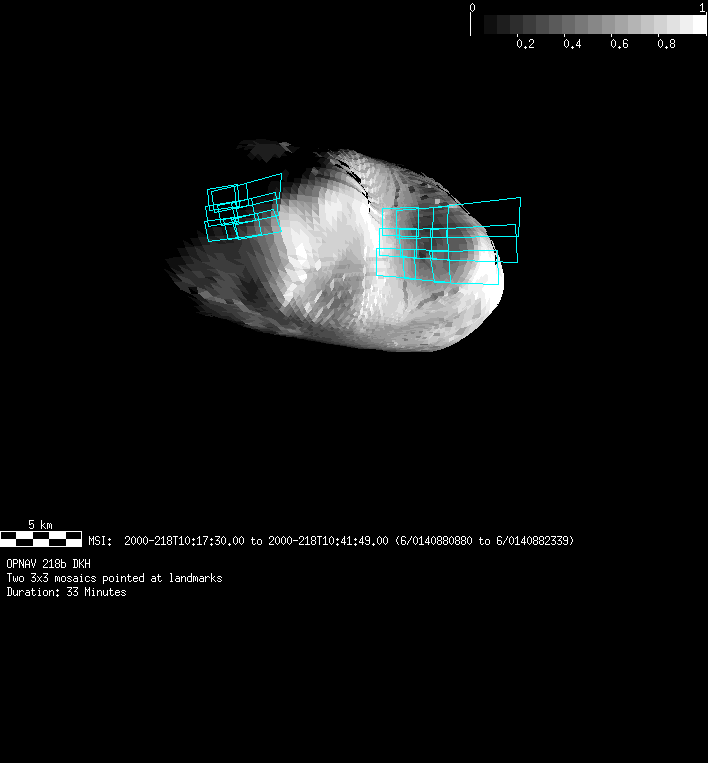This screenshot has height=763, width=708.
Task: Pick the 0.6 tick label on legend
Action: pyautogui.click(x=619, y=44)
